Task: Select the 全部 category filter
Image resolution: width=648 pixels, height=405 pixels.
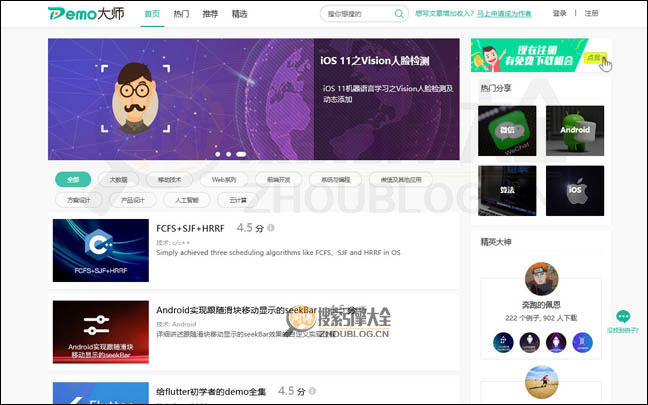Action: pos(73,180)
